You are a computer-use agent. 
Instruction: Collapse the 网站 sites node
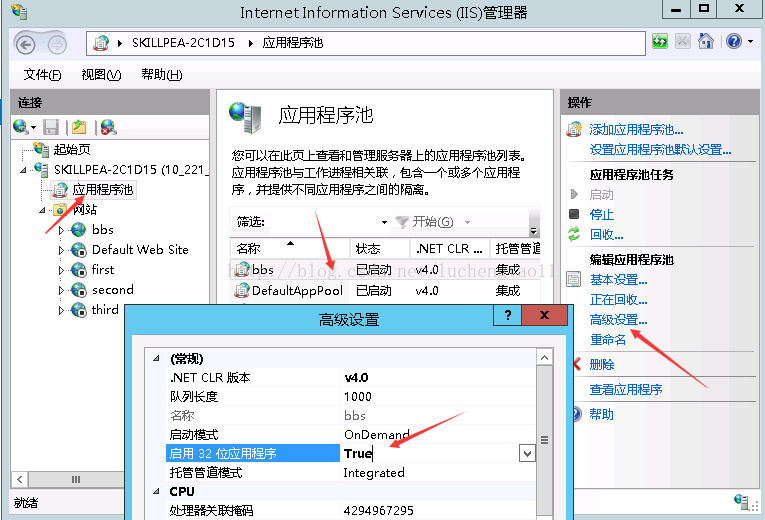pyautogui.click(x=42, y=210)
